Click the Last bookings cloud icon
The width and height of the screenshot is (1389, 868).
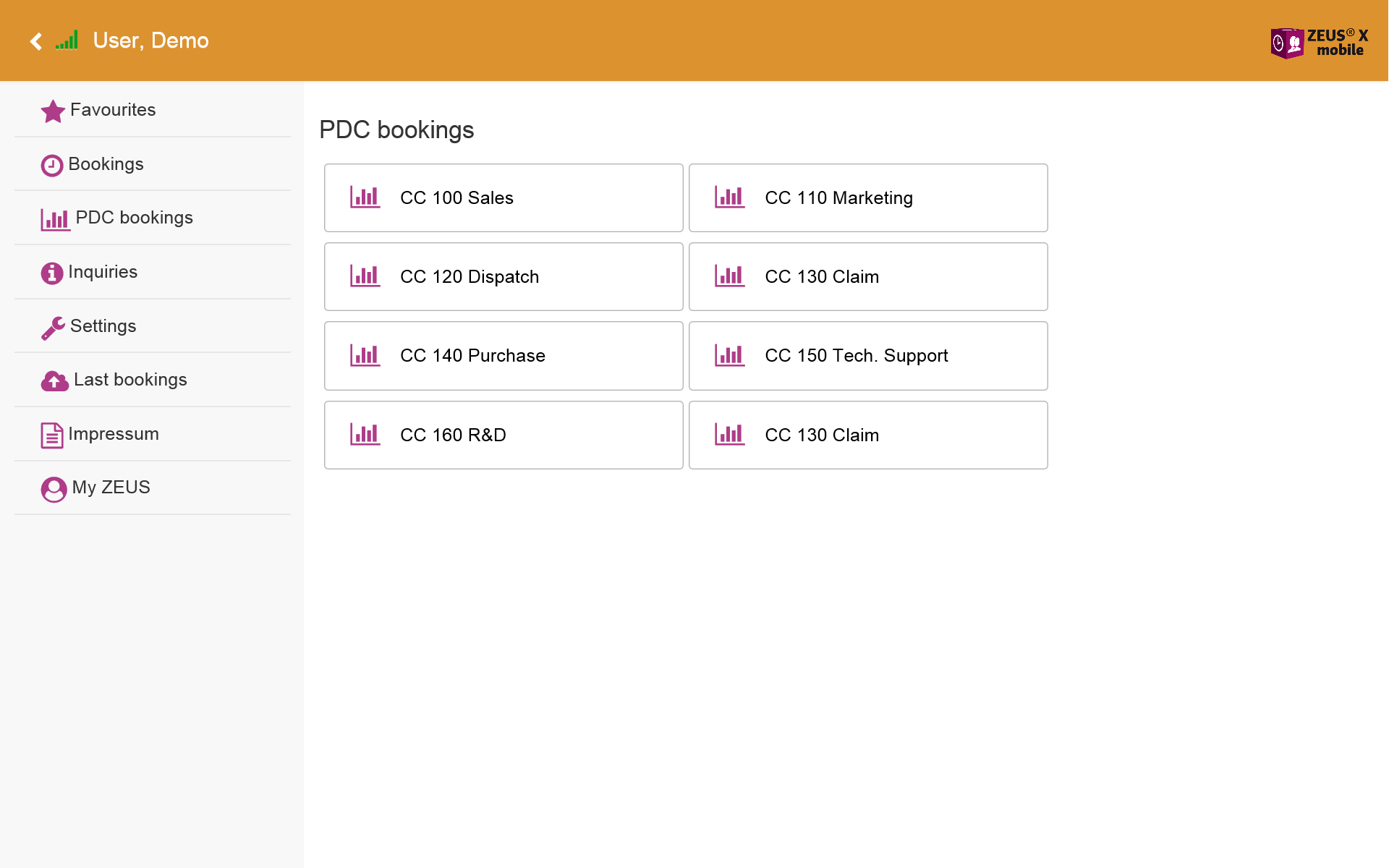coord(54,380)
